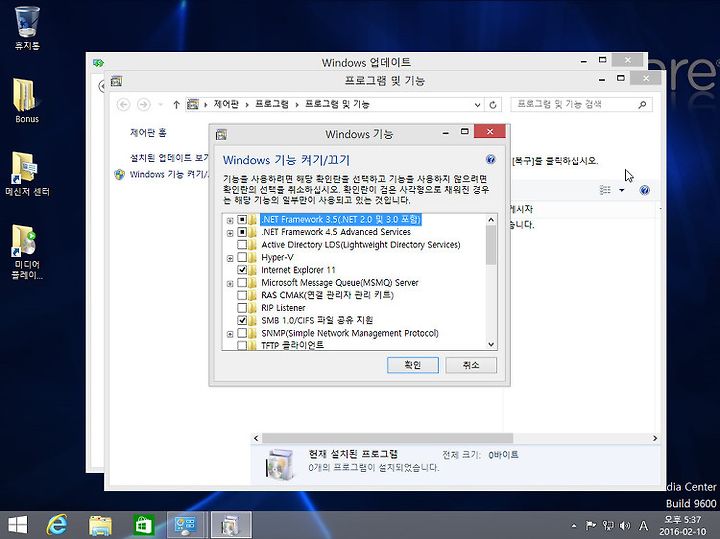
Task: Open the Bonus folder on desktop
Action: pos(27,101)
